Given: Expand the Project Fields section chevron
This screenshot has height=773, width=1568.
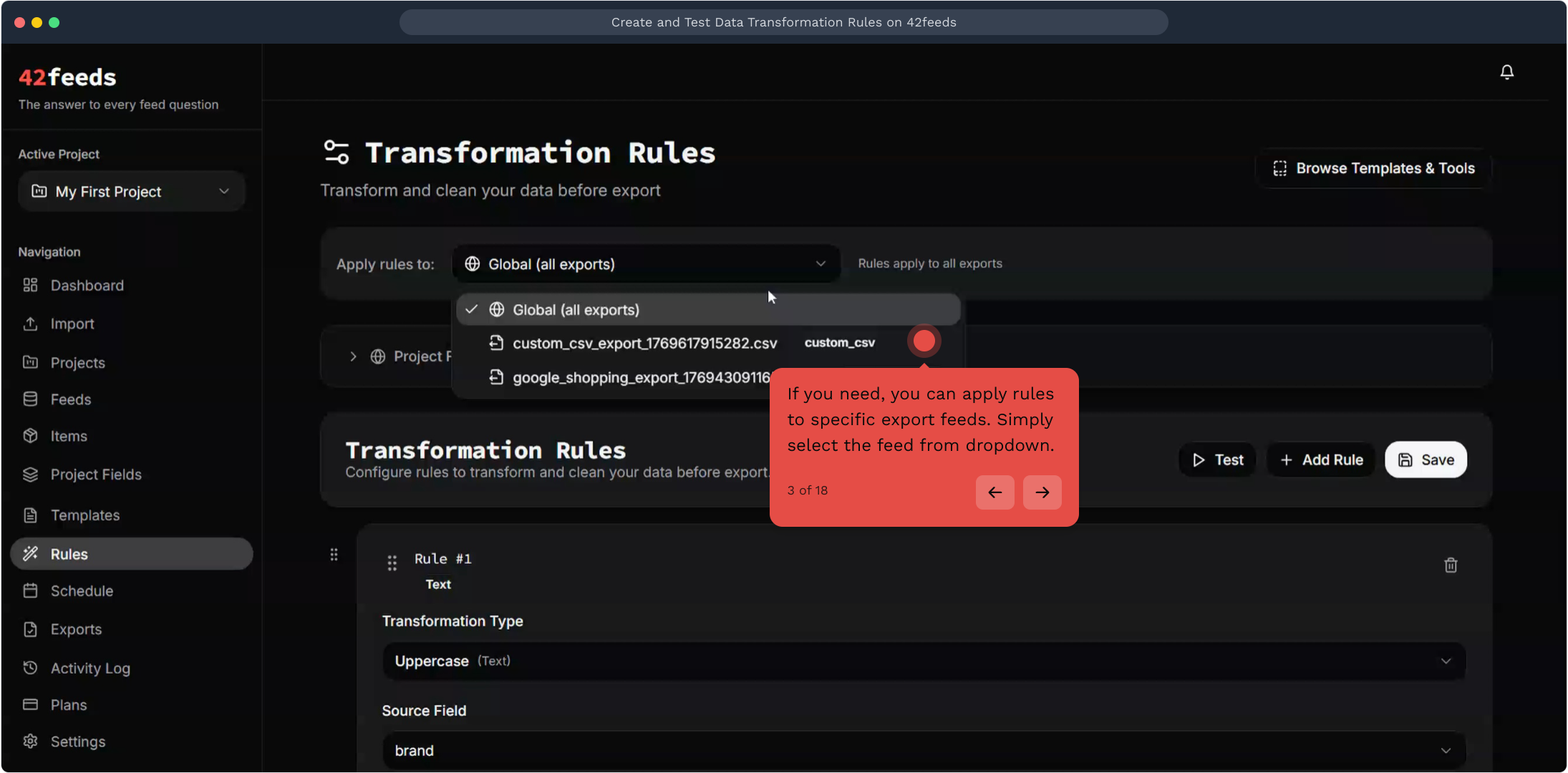Looking at the screenshot, I should [x=353, y=356].
